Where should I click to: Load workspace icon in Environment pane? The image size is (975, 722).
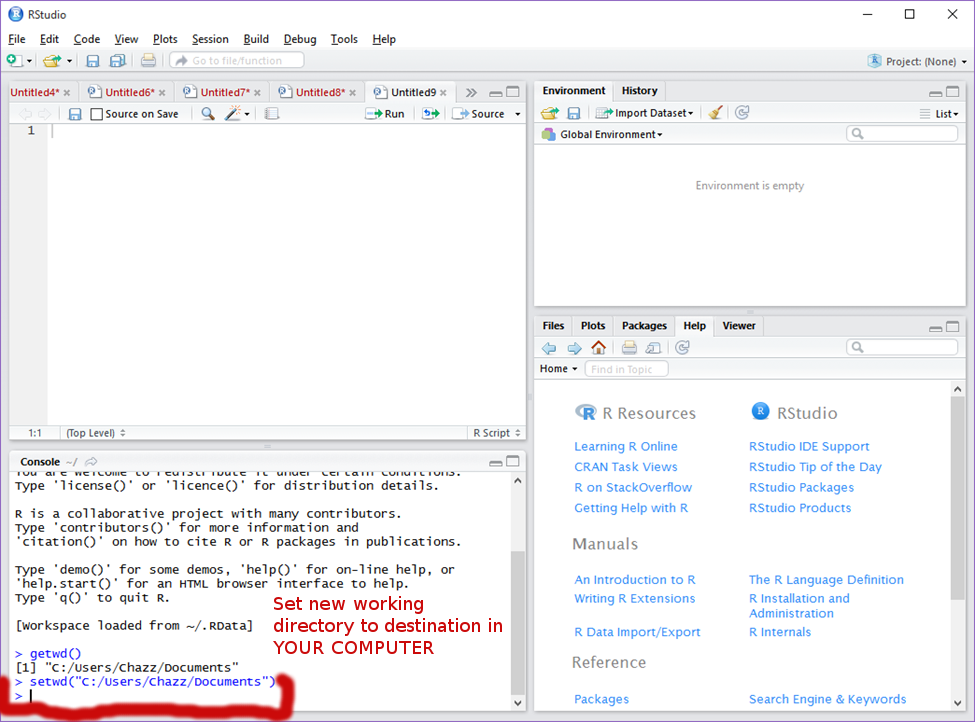pyautogui.click(x=550, y=113)
